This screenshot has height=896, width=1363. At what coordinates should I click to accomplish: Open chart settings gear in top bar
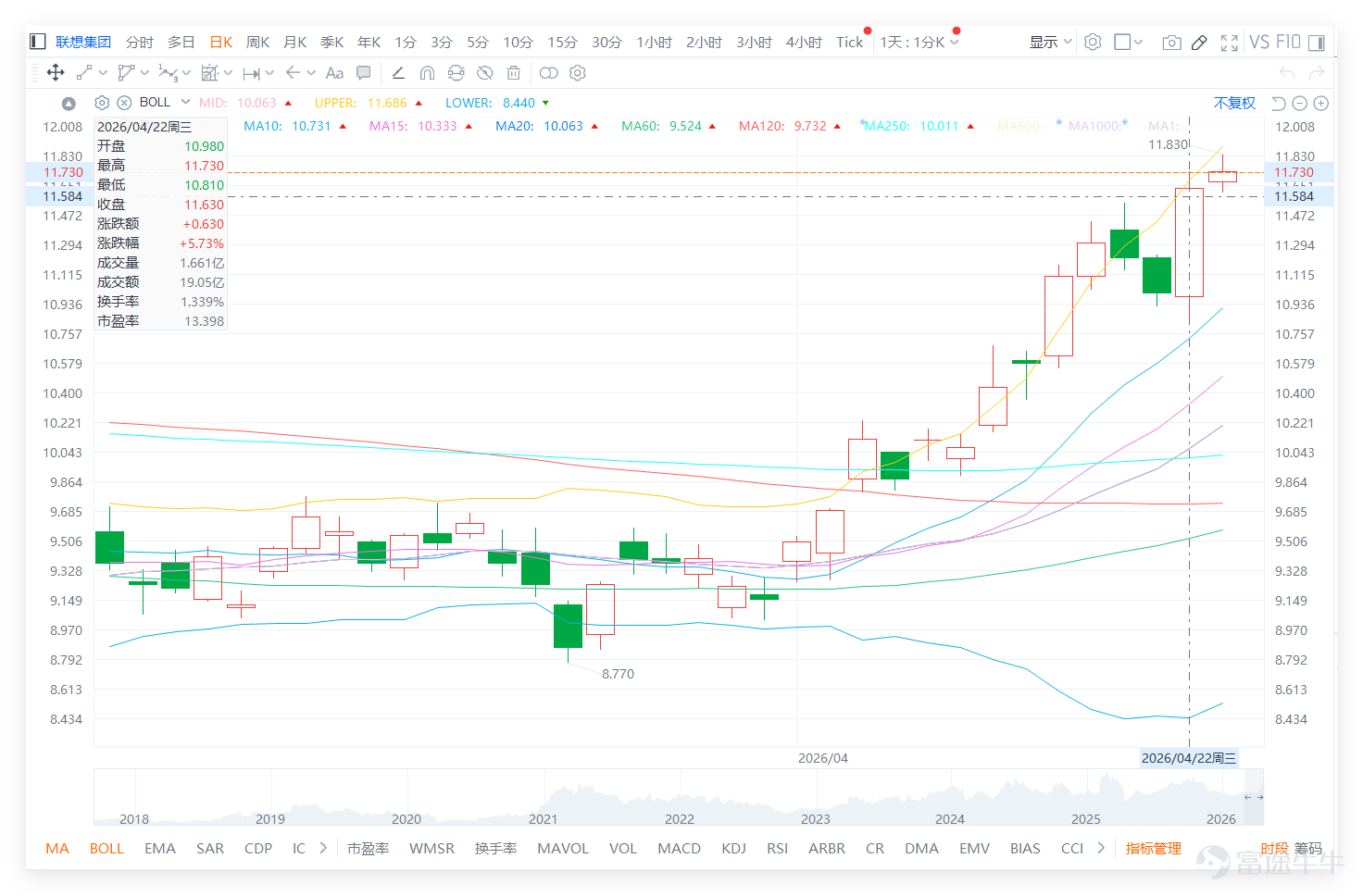(1093, 42)
